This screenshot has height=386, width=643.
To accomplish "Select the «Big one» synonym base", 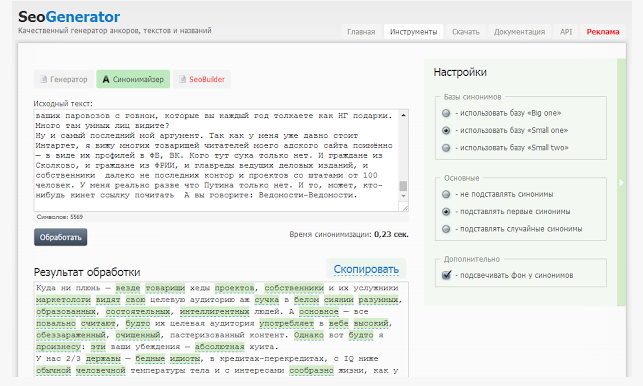I will 446,113.
